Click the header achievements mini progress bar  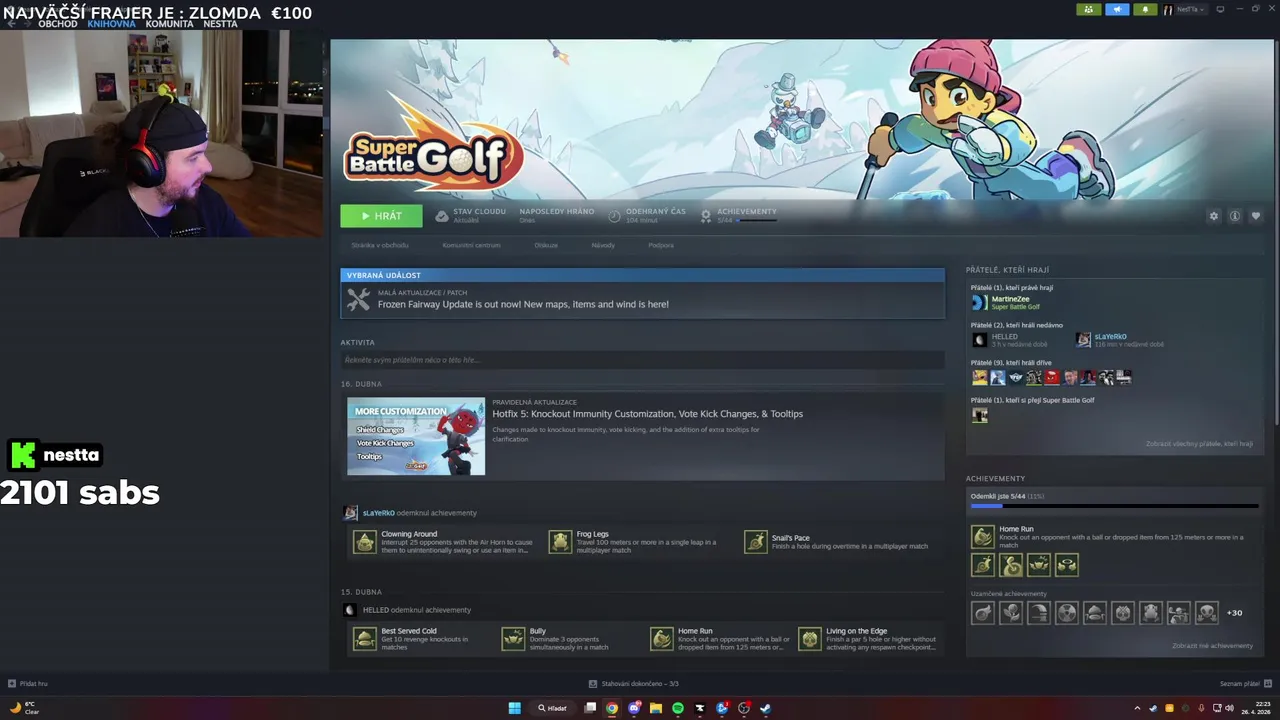(x=757, y=220)
